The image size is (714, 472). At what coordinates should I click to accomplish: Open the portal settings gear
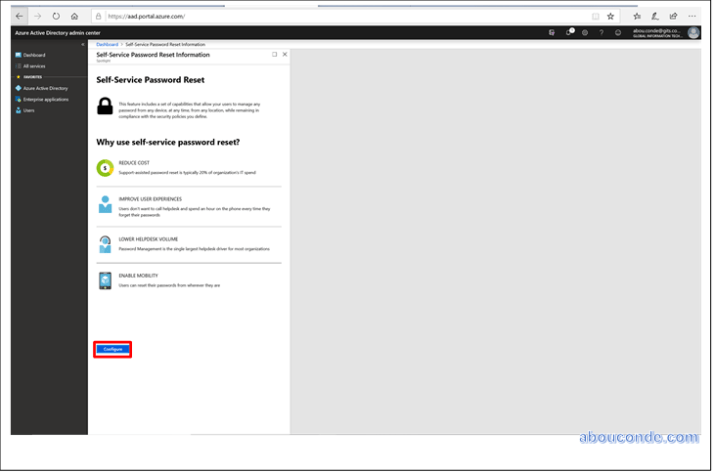[584, 32]
